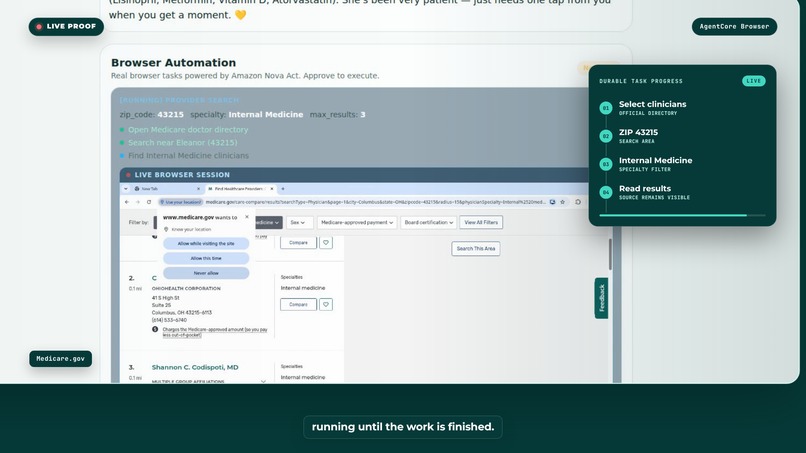Viewport: 806px width, 453px height.
Task: Click Search near Eleanor (43215) step
Action: 182,142
